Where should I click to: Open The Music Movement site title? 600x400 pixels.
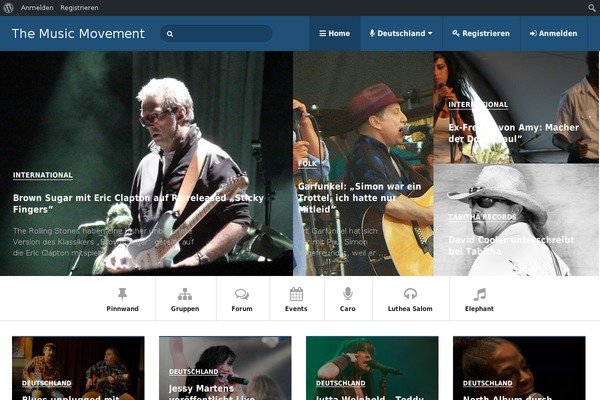(x=78, y=34)
